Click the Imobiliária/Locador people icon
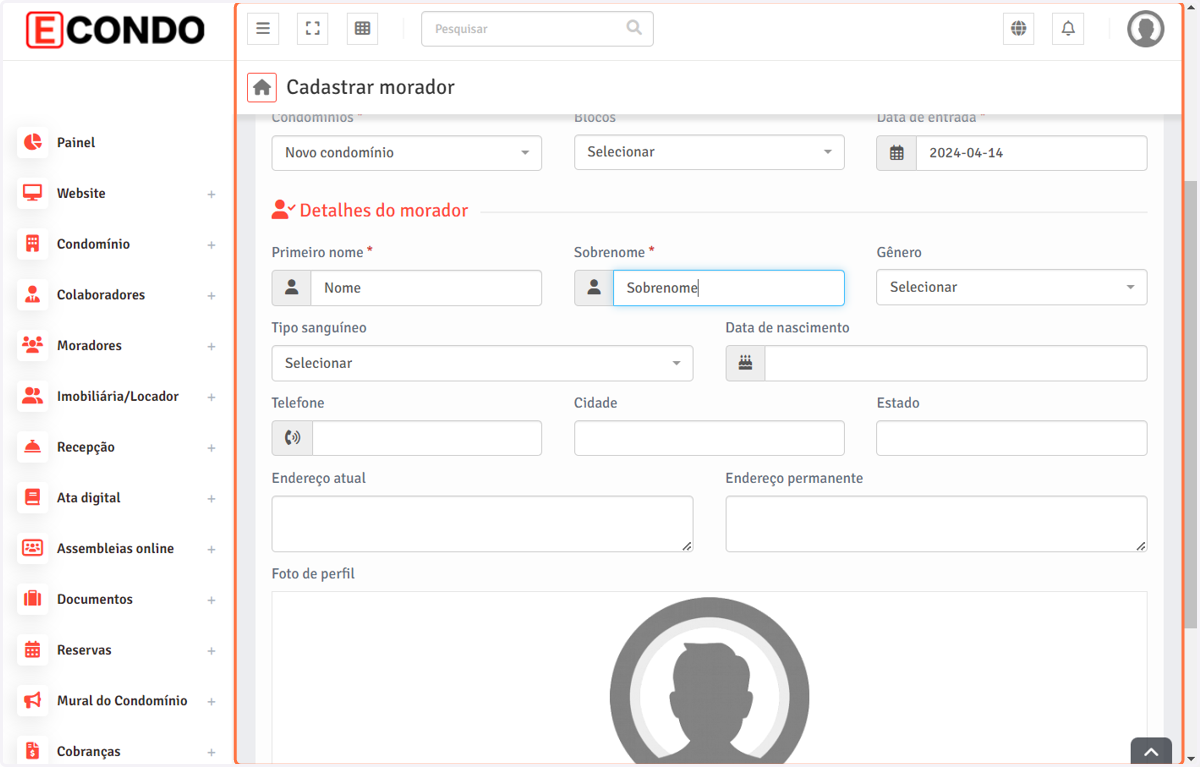 33,396
